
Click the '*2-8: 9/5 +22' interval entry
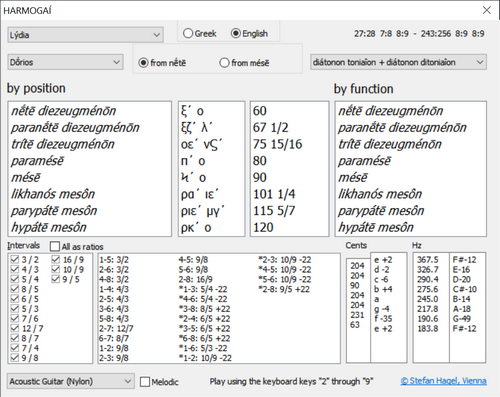(x=284, y=289)
